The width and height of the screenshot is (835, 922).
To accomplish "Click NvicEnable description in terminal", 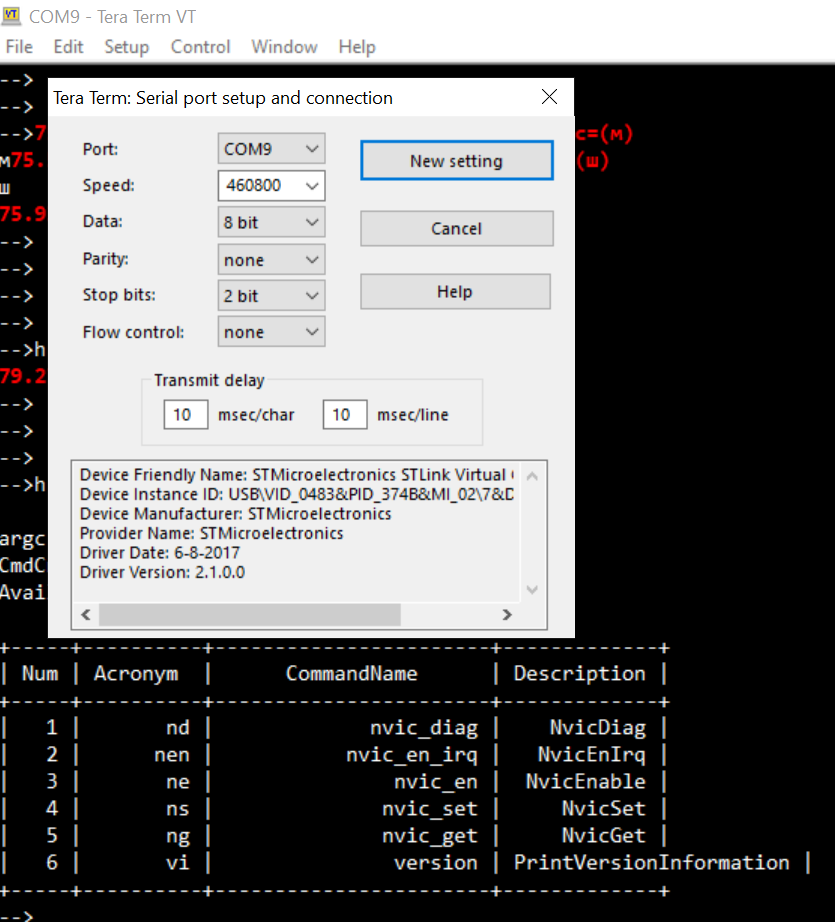I will [586, 781].
